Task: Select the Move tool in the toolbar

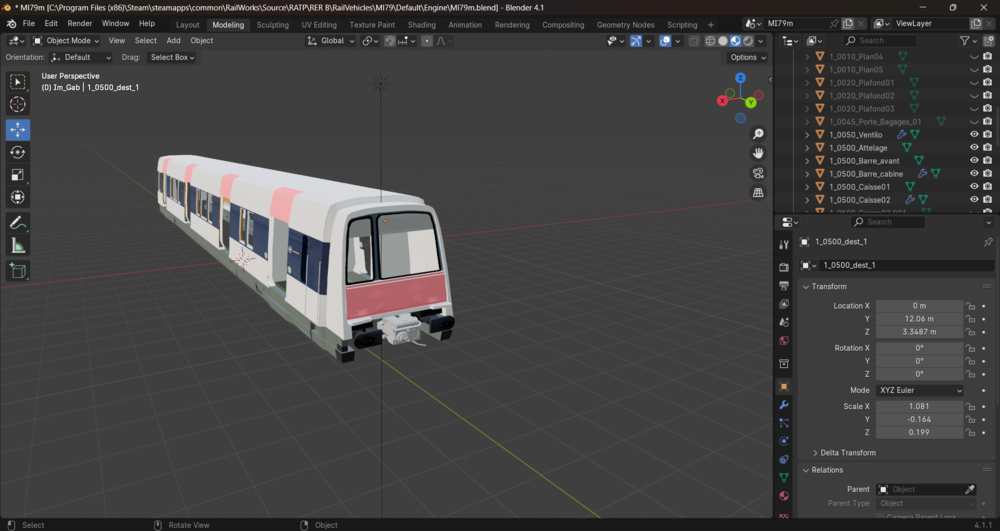Action: pos(18,129)
